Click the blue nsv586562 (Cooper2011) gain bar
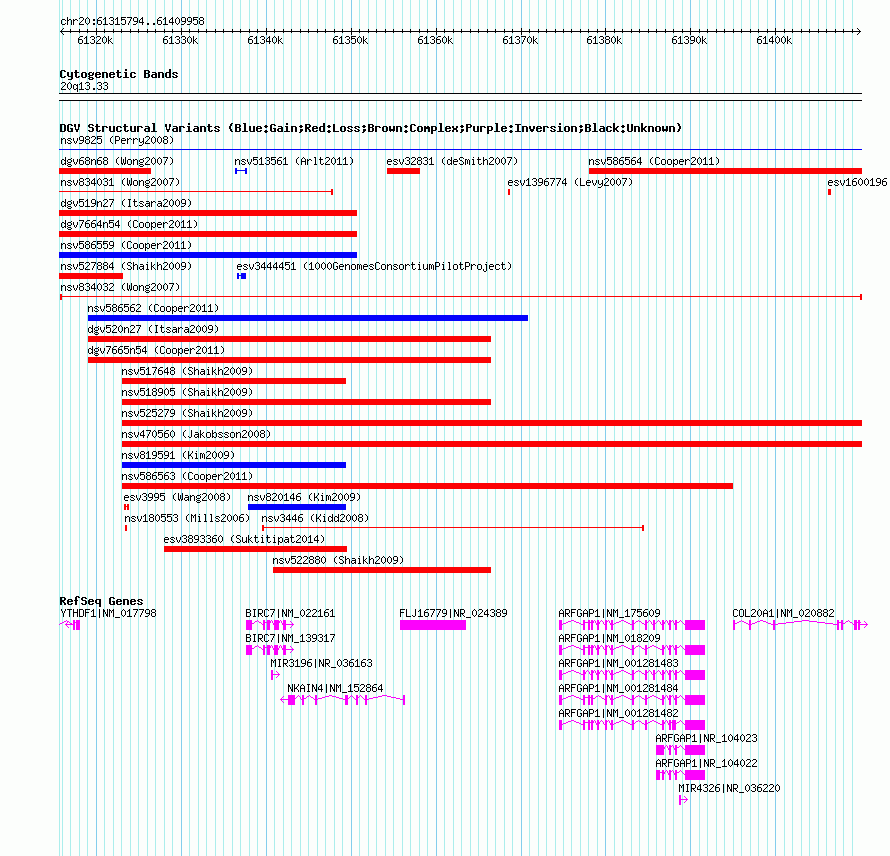Viewport: 890px width, 856px height. point(308,318)
